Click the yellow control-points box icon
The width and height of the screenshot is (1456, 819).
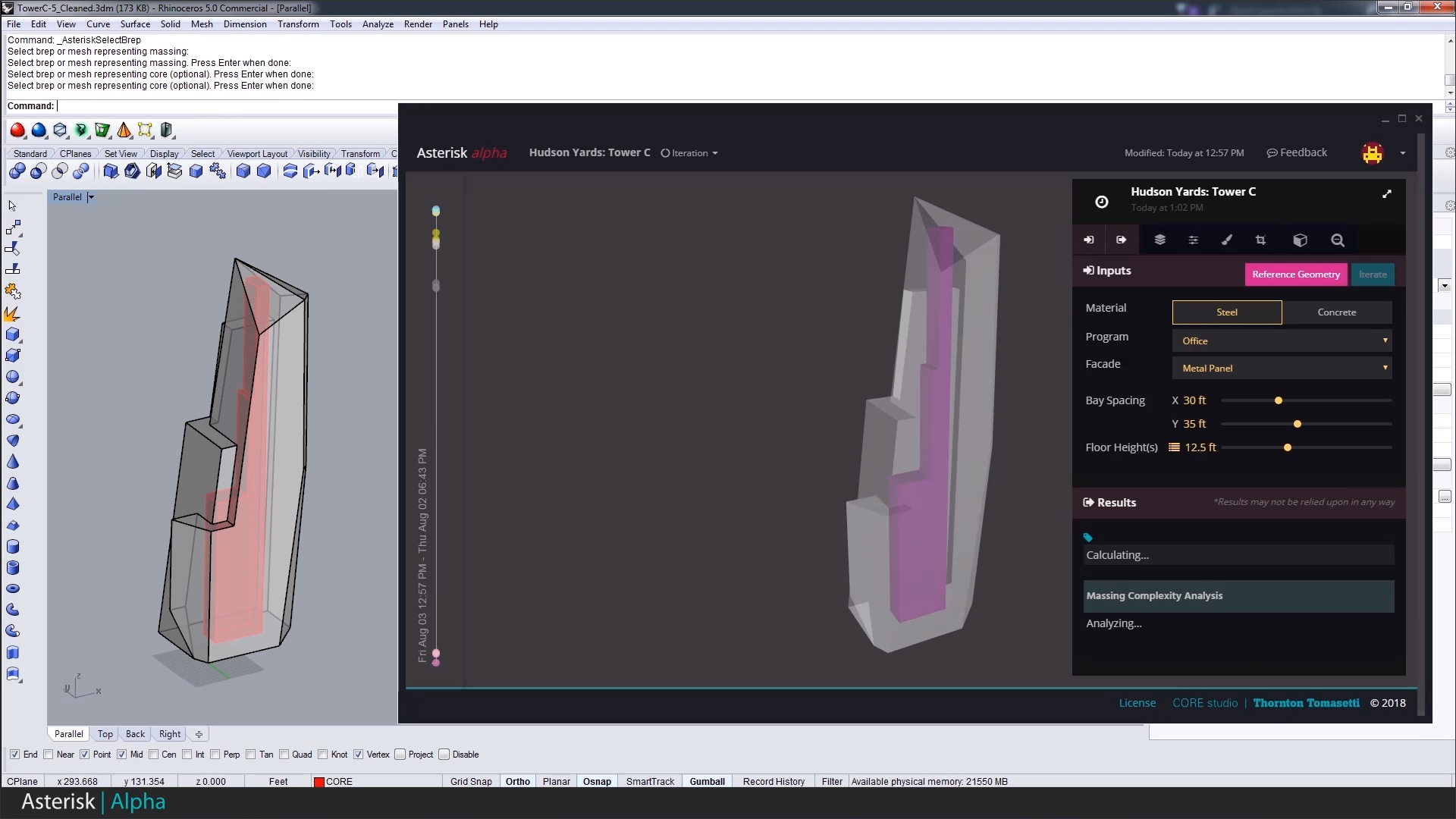145,130
